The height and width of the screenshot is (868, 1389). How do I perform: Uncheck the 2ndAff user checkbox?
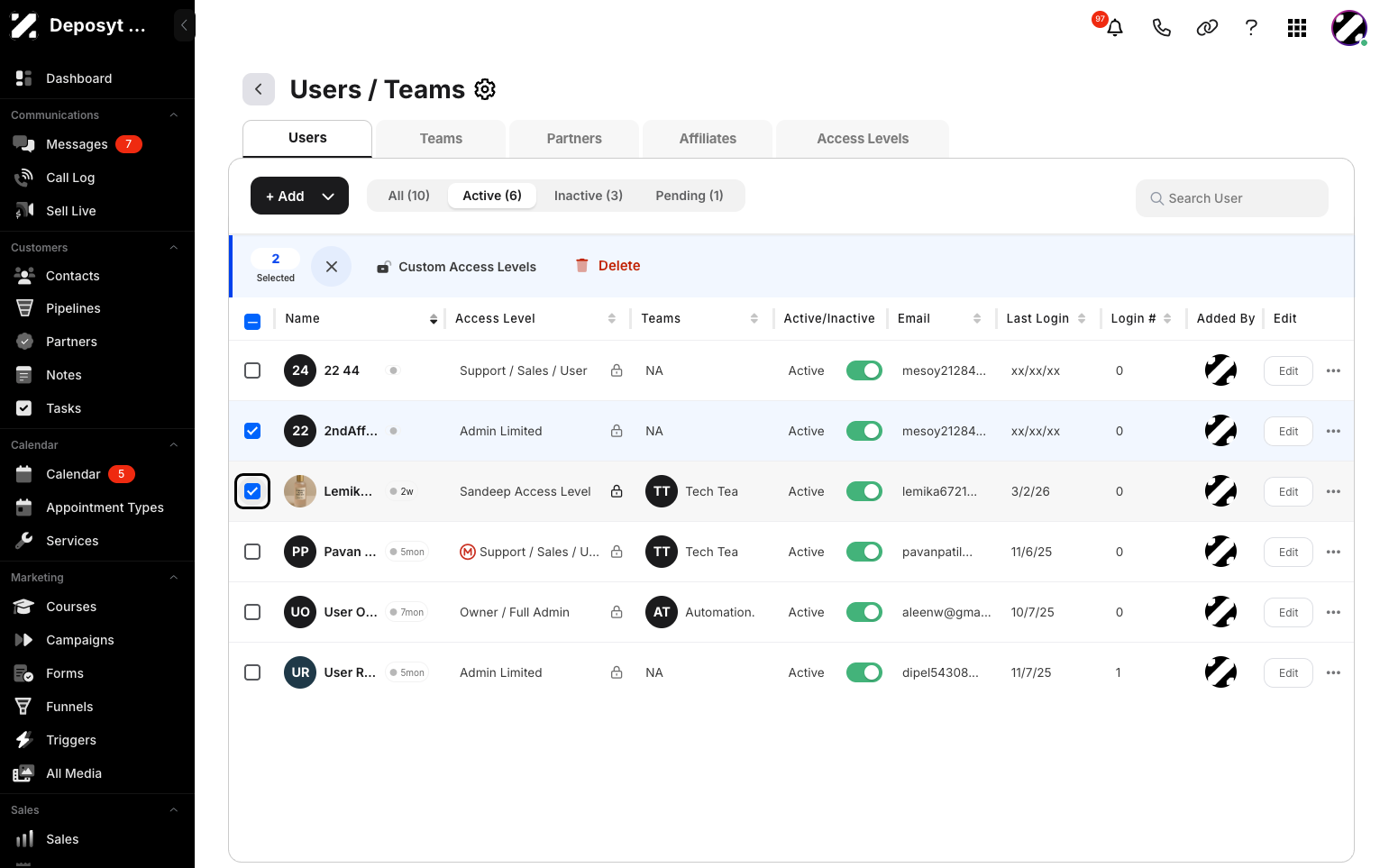[252, 431]
